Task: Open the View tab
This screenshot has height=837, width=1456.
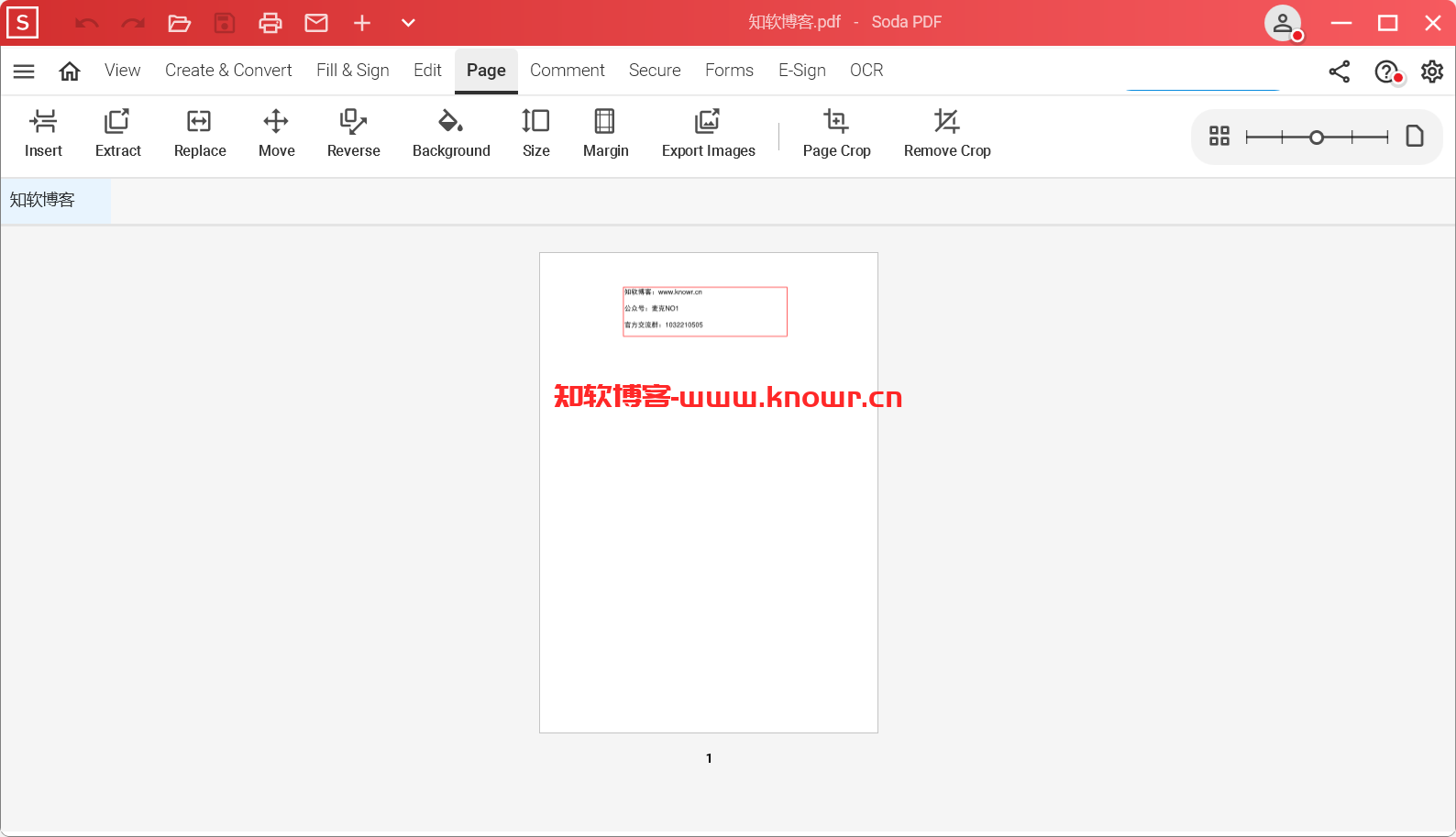Action: pyautogui.click(x=122, y=71)
